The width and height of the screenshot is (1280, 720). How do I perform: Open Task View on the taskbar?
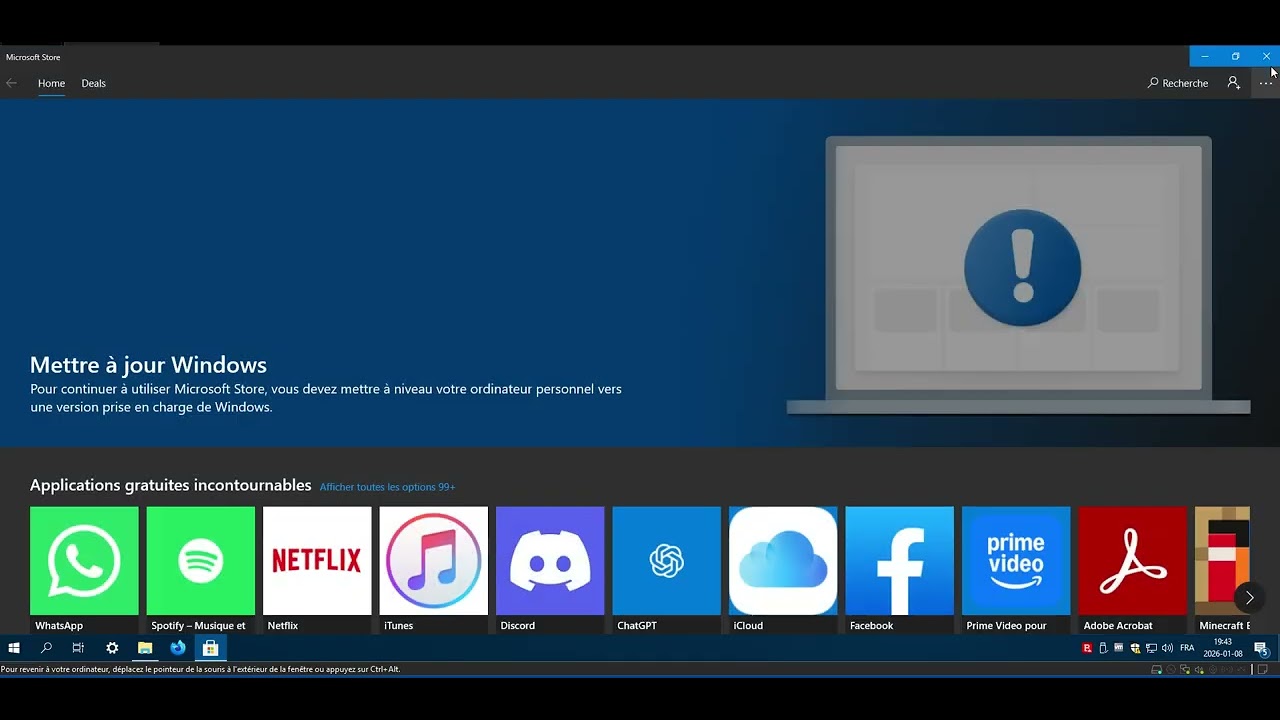78,648
